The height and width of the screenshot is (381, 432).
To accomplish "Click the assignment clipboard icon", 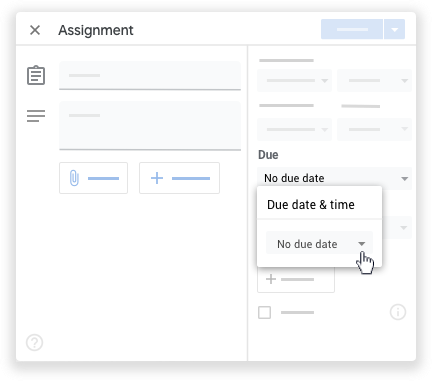I will pyautogui.click(x=36, y=75).
